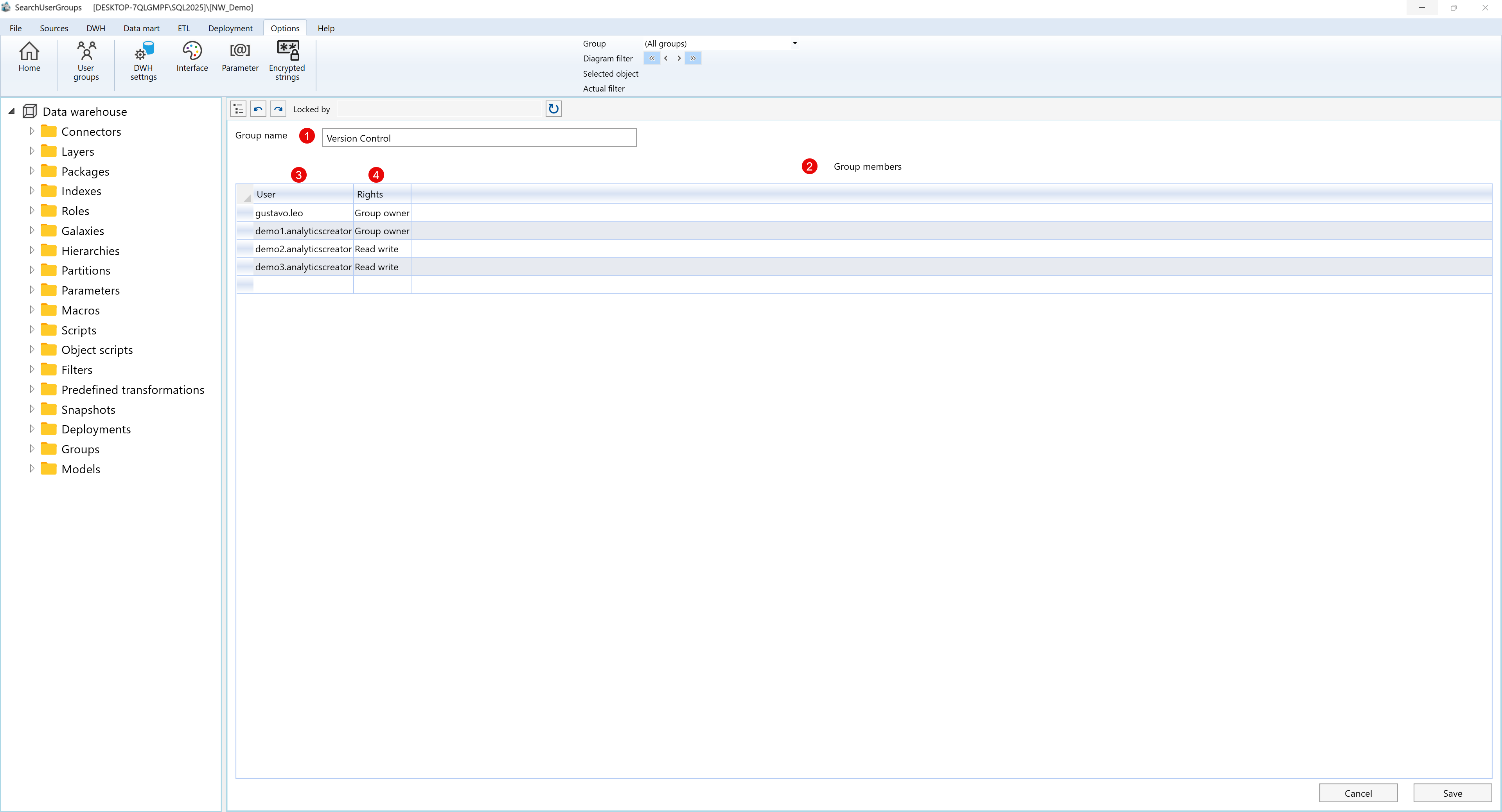Click the Home icon
The width and height of the screenshot is (1502, 812).
click(x=29, y=57)
